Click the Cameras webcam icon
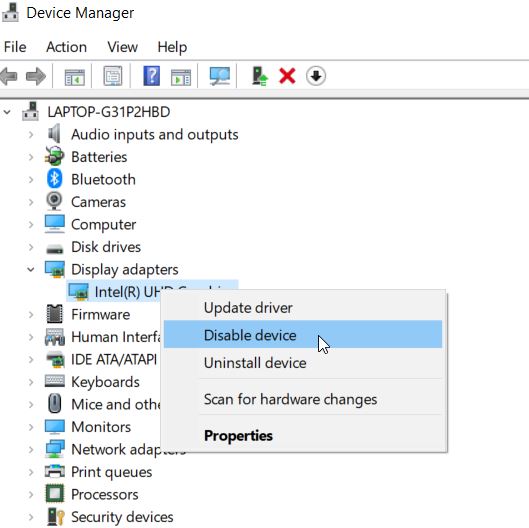The width and height of the screenshot is (529, 528). point(54,201)
